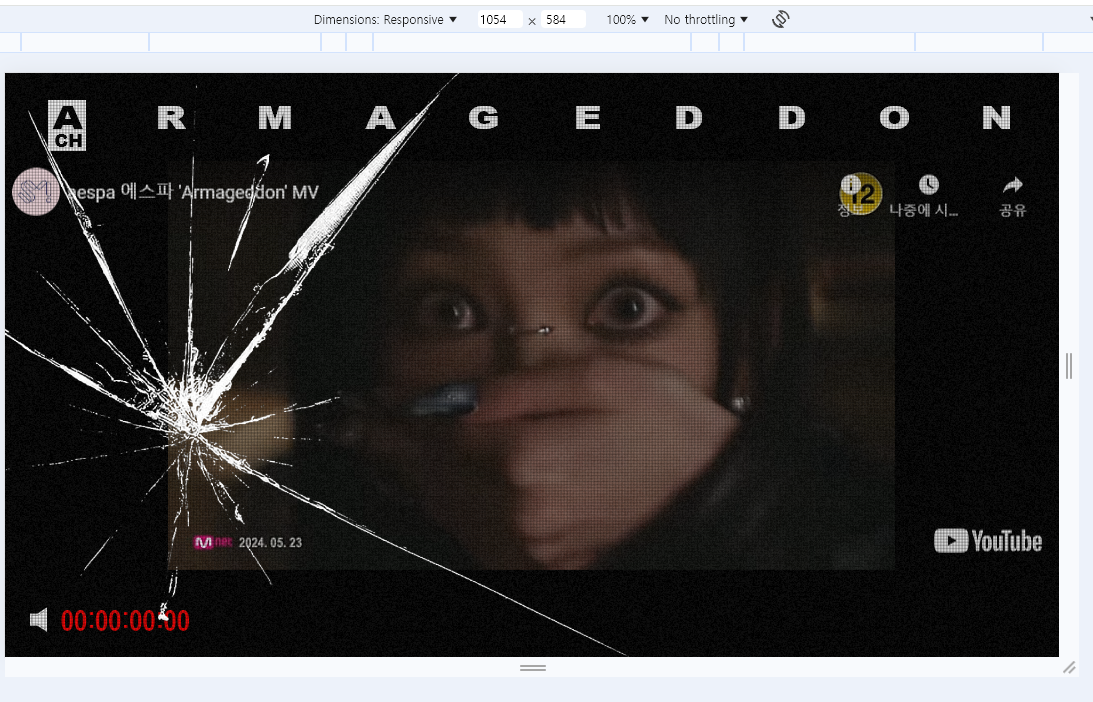Viewport: 1093px width, 702px height.
Task: Open the 100% zoom dropdown
Action: click(627, 20)
